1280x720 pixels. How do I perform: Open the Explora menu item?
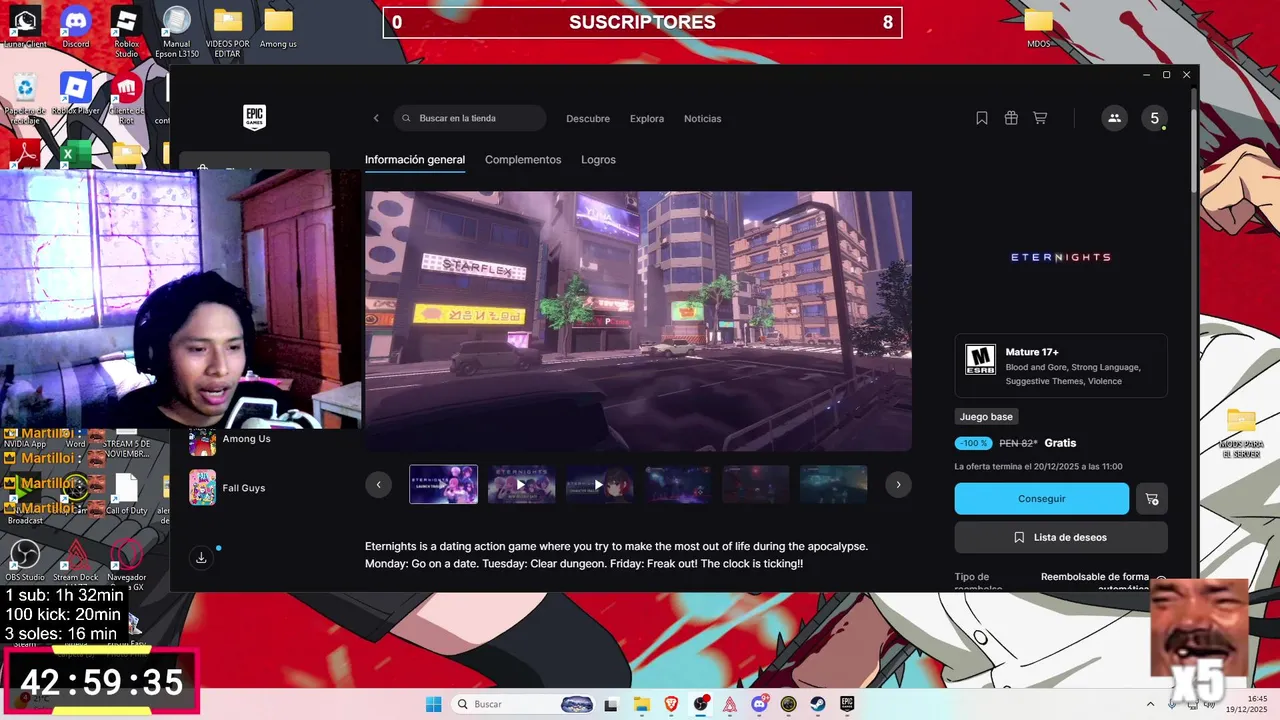(x=647, y=118)
